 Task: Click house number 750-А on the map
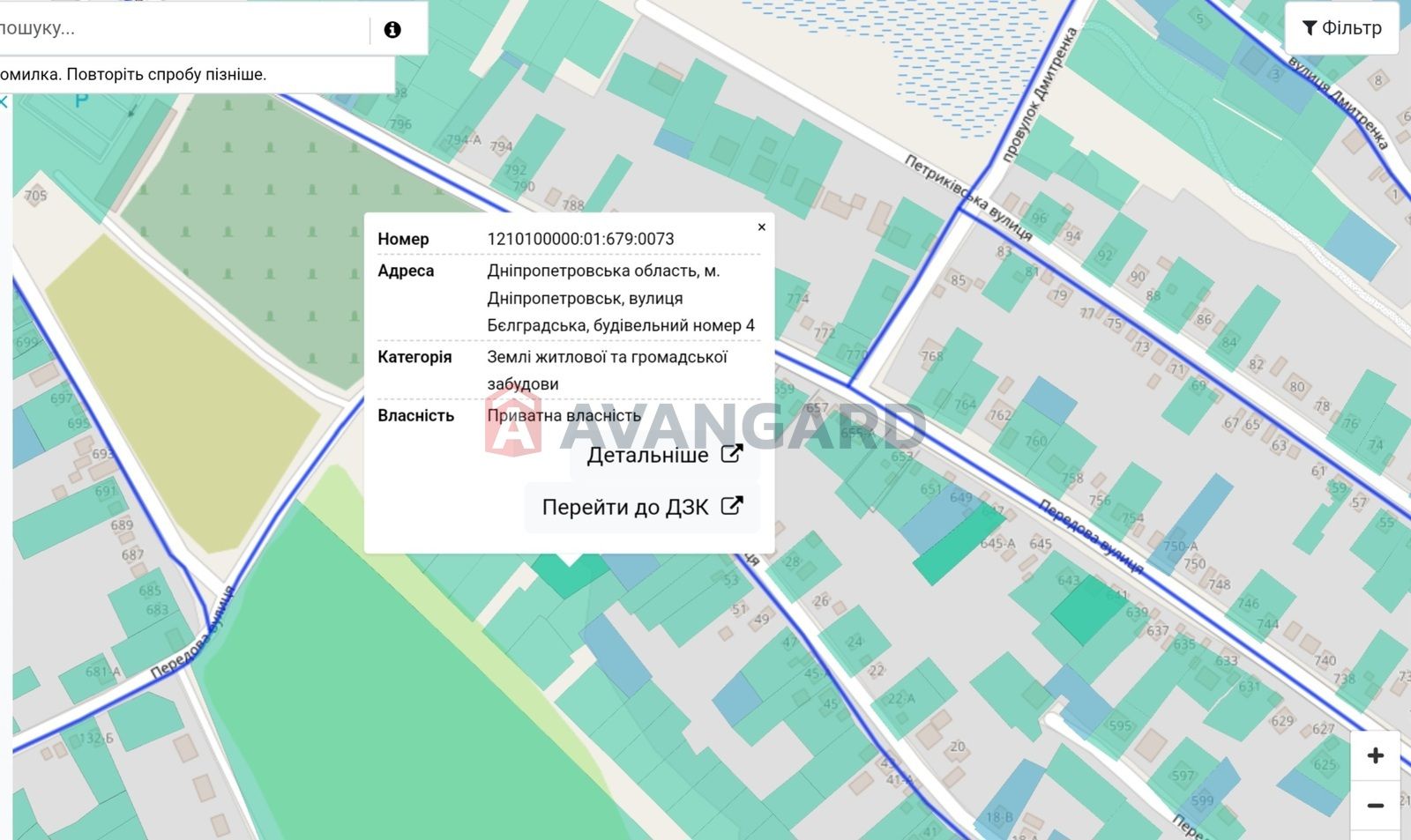[1180, 546]
